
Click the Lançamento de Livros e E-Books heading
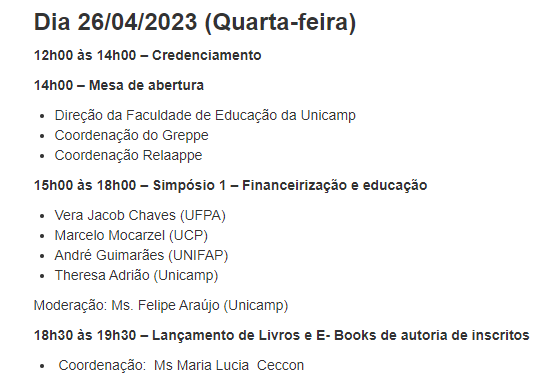[x=282, y=336]
